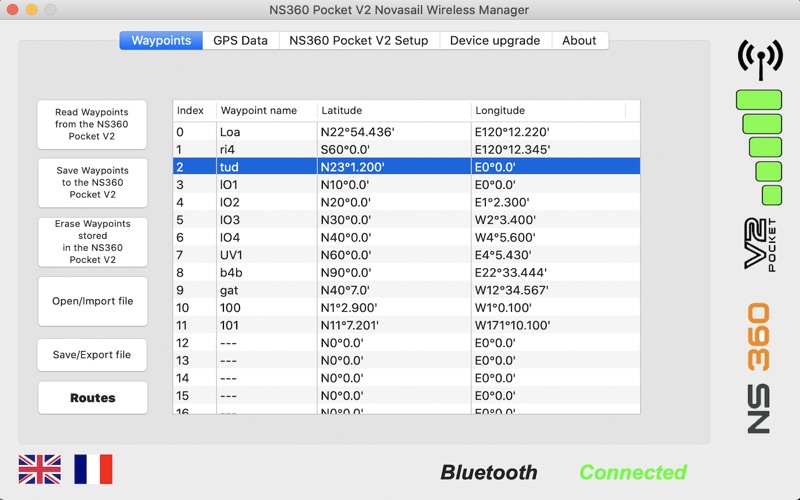Click longitude E4°5.430'
Screen dimensions: 800x500
pyautogui.click(x=503, y=255)
